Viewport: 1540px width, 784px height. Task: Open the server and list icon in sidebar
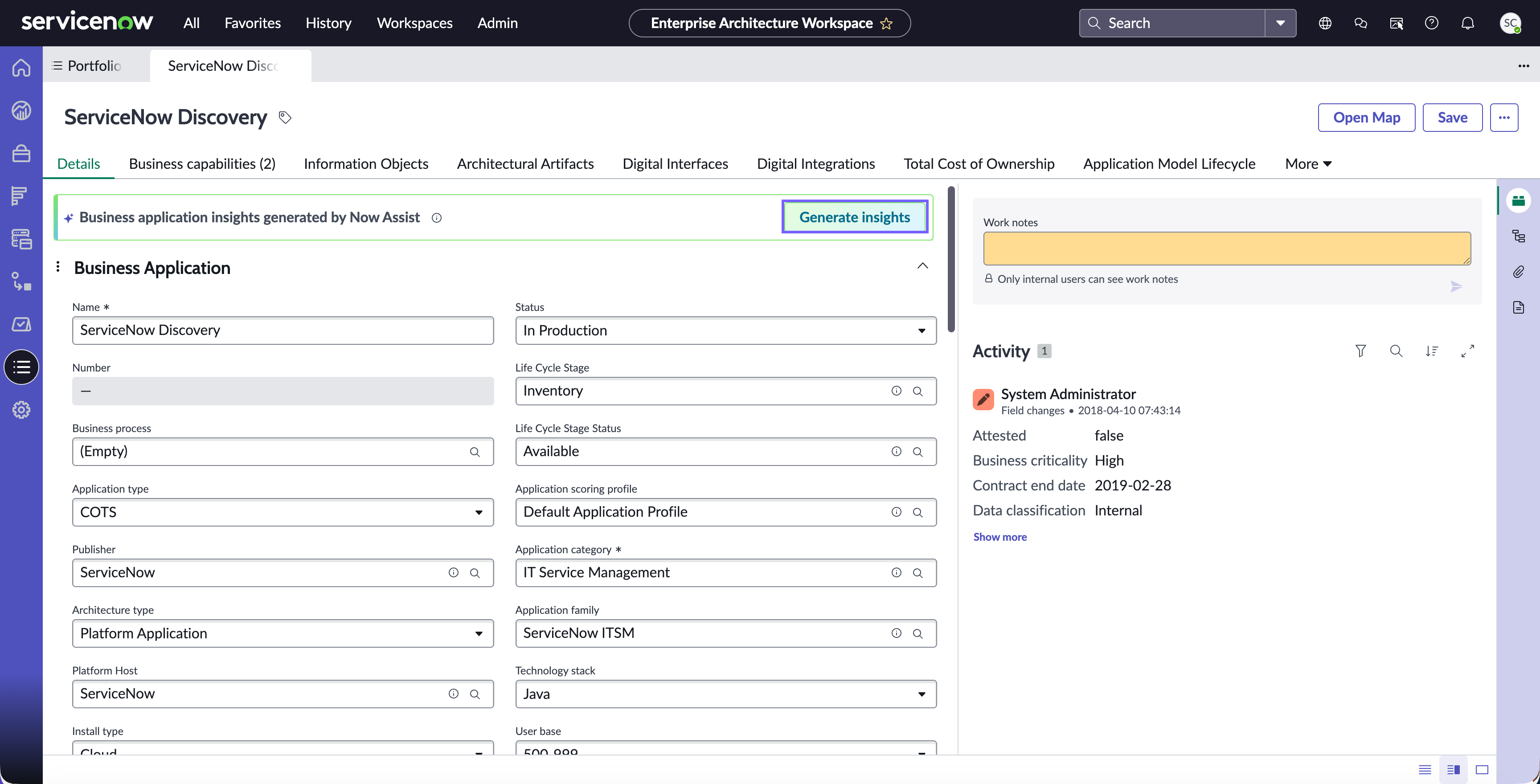pyautogui.click(x=21, y=239)
